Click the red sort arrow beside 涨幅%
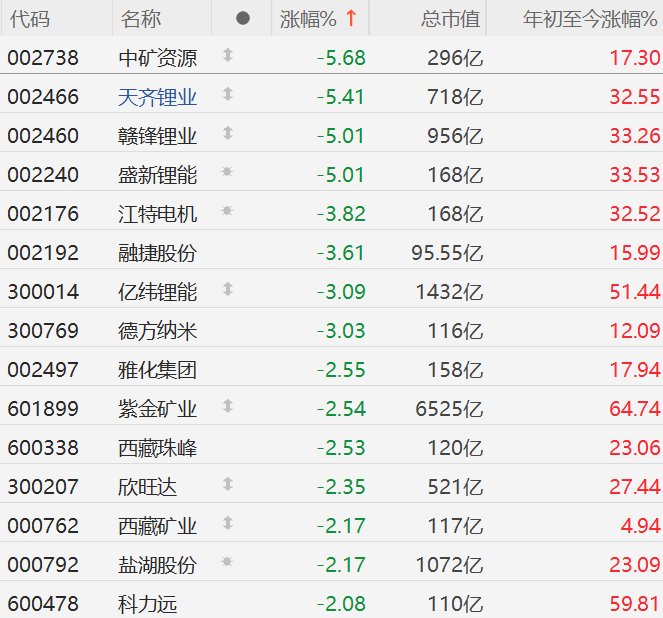The height and width of the screenshot is (618, 663). 351,19
